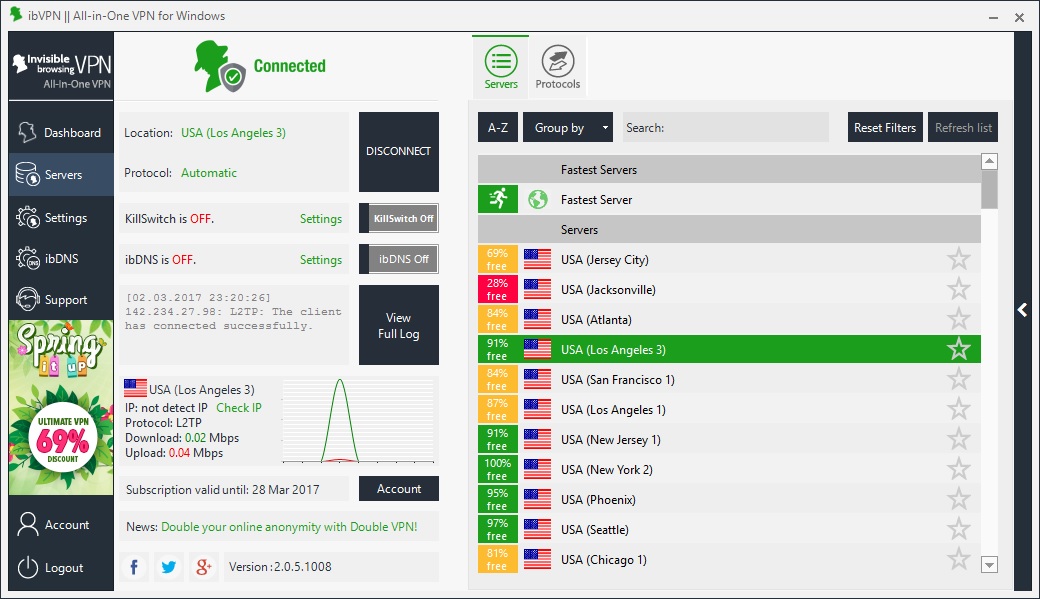Viewport: 1040px width, 599px height.
Task: Open the Double VPN news link
Action: (289, 527)
